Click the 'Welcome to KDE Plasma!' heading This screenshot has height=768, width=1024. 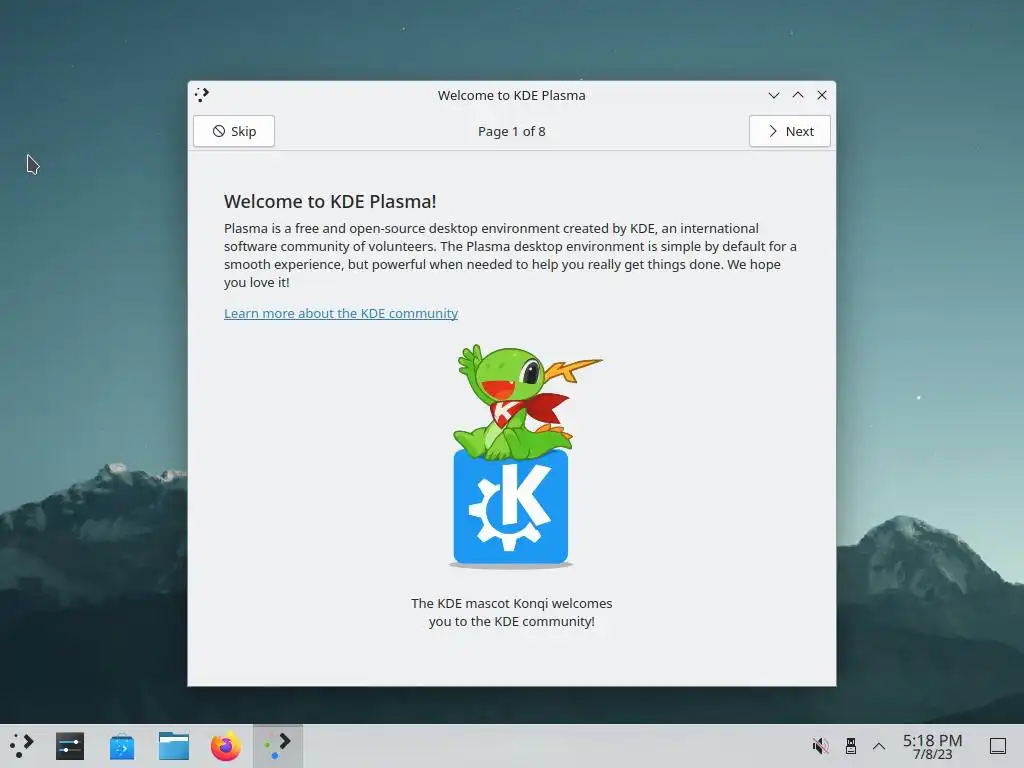330,201
